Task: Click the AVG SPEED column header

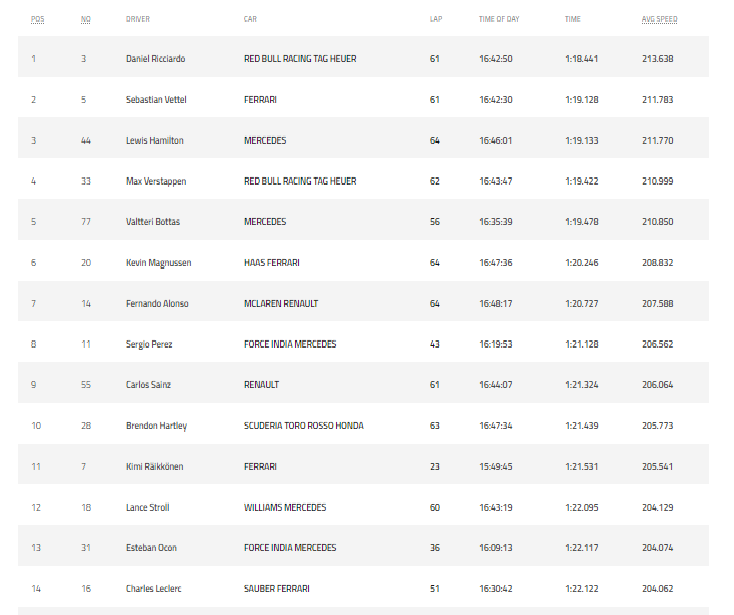Action: point(659,19)
